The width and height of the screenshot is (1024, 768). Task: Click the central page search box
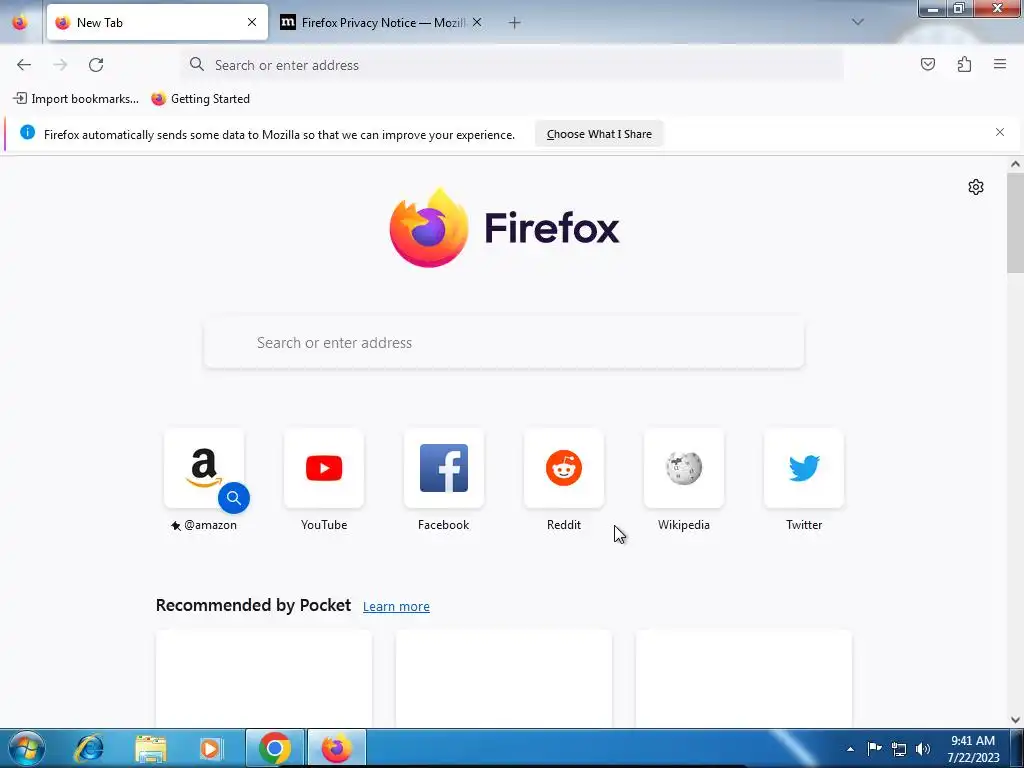coord(504,343)
